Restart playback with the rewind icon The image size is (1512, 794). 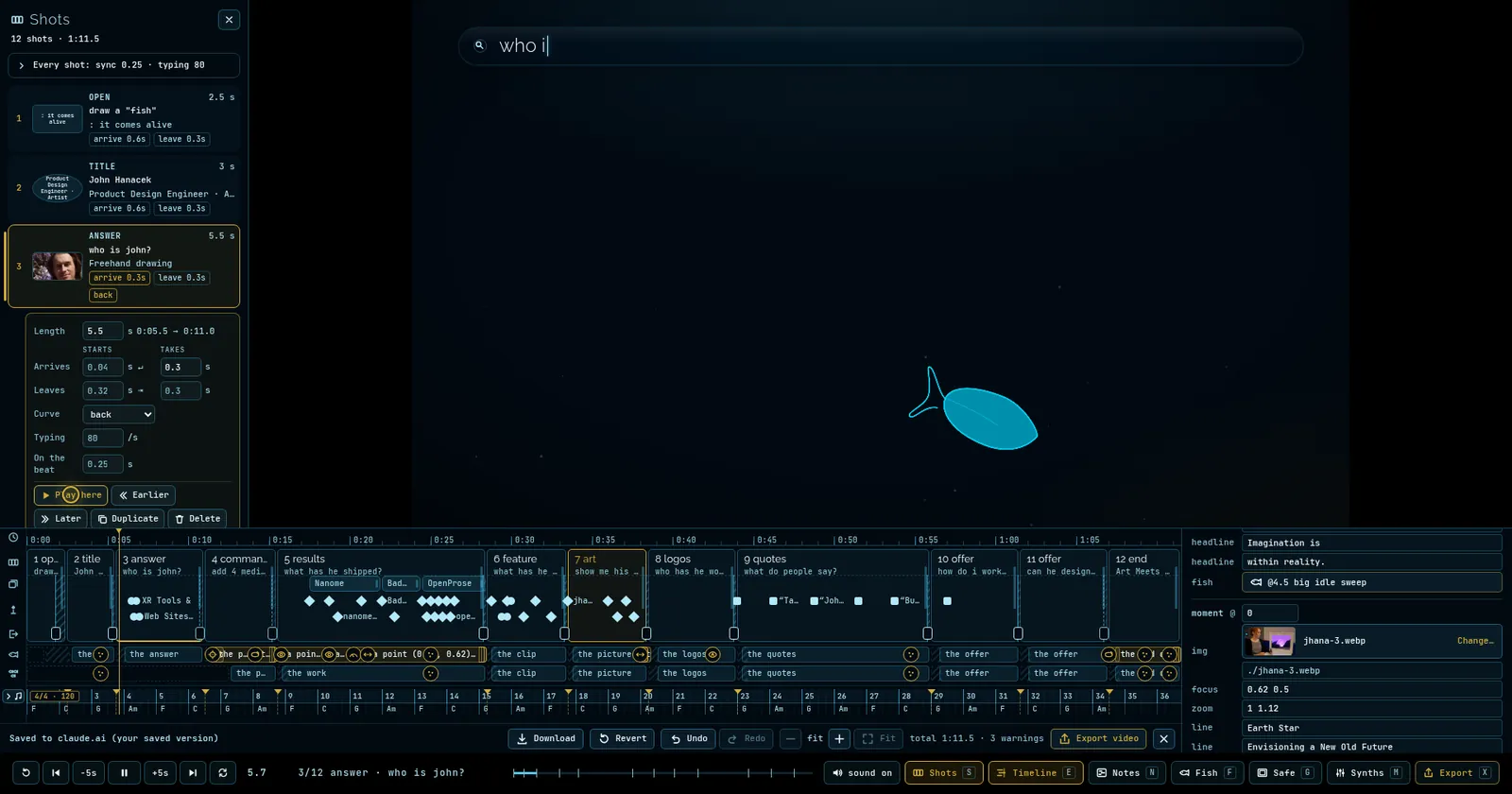(x=26, y=772)
